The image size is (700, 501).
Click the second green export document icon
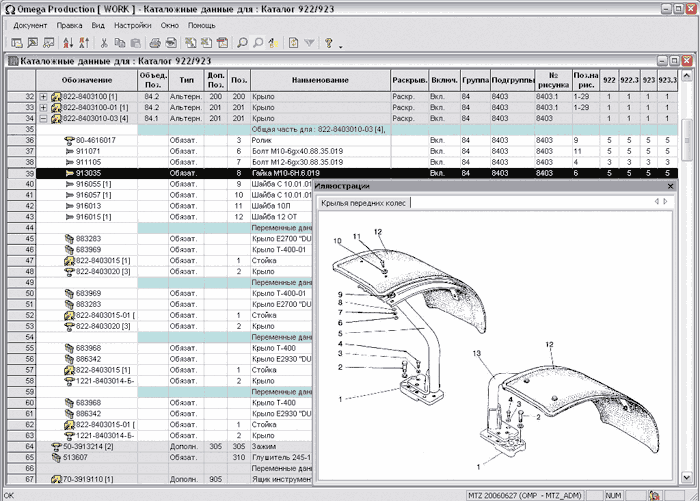click(206, 43)
